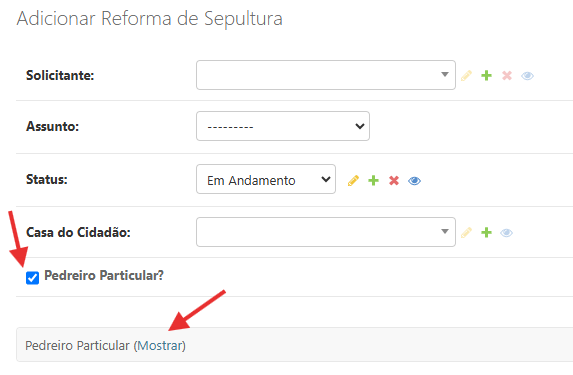
Task: Add new Casa do Cidadão entry
Action: pyautogui.click(x=486, y=232)
